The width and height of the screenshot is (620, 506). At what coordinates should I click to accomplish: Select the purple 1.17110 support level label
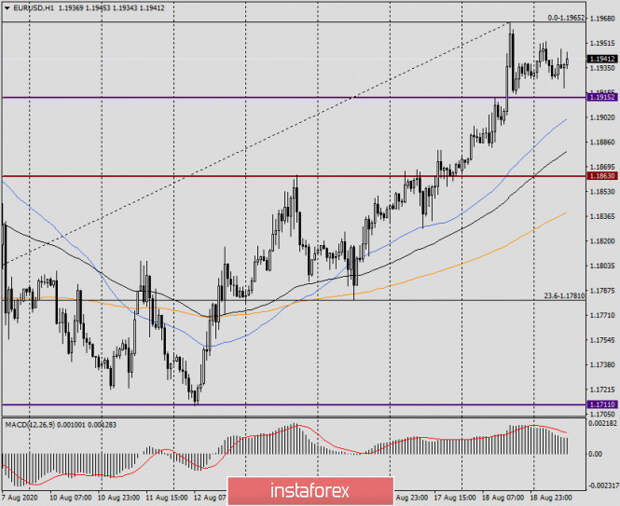point(602,404)
